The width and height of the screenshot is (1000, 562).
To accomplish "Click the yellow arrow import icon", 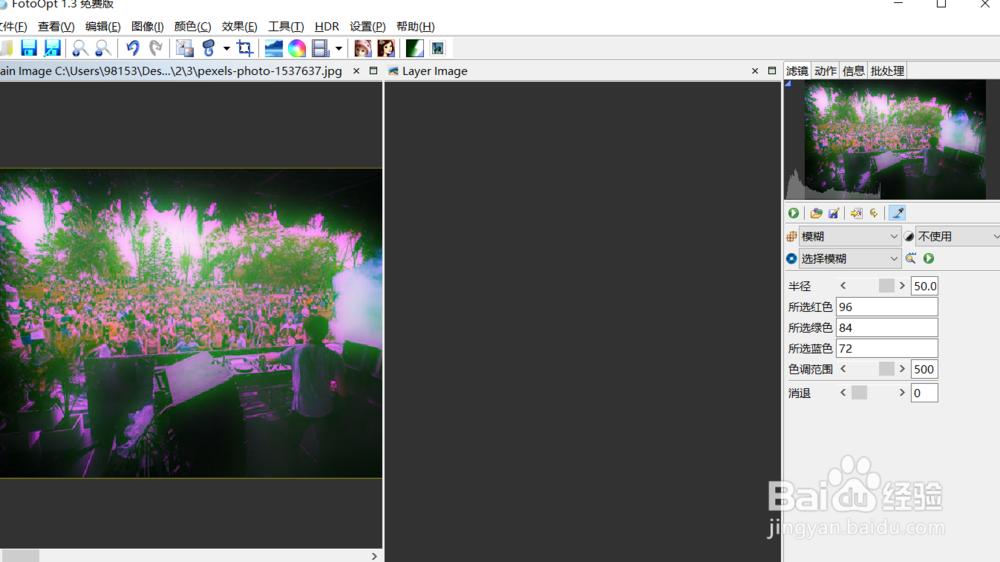I will pyautogui.click(x=857, y=213).
